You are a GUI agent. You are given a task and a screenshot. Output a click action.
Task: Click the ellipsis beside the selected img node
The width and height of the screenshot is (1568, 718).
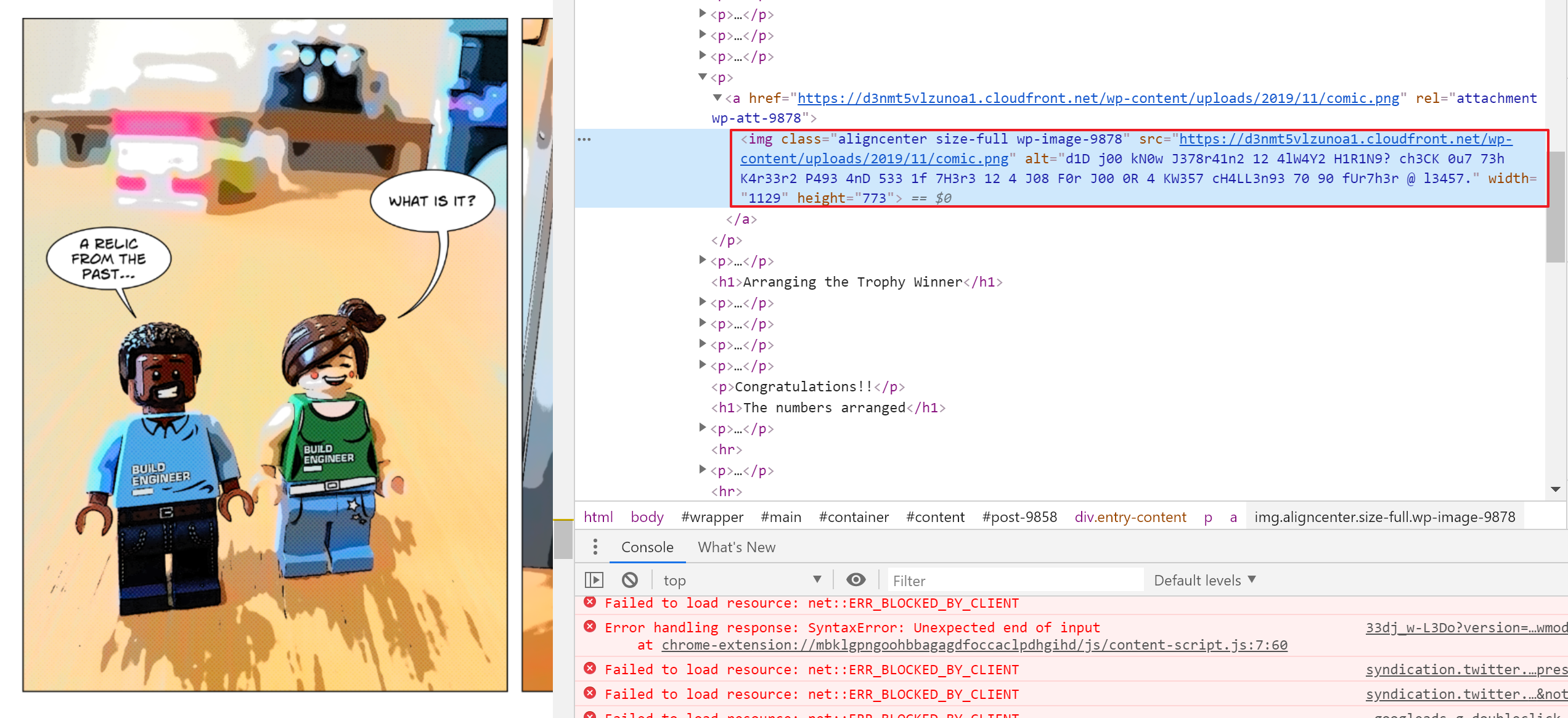point(584,139)
